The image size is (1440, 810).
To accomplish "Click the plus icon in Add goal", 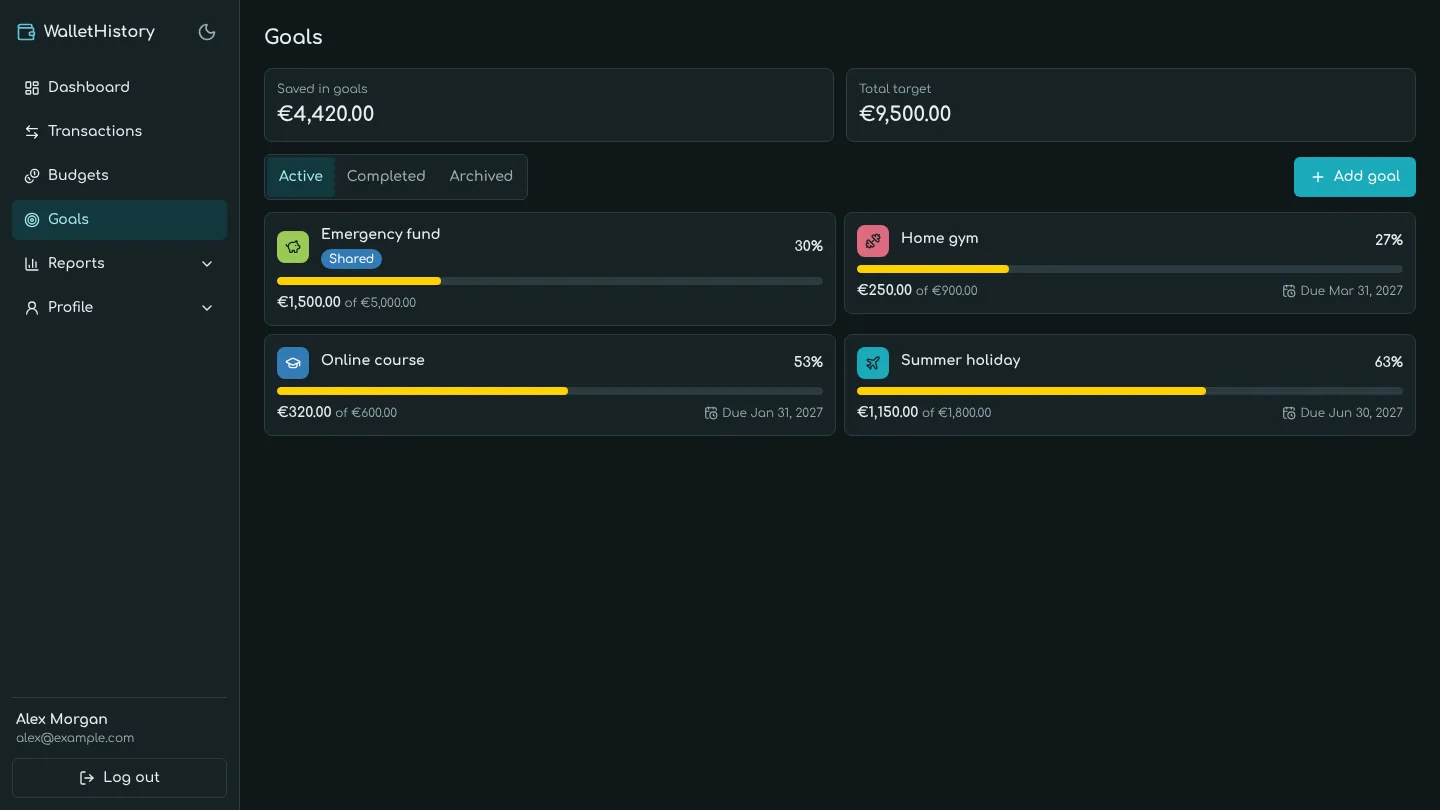I will click(x=1318, y=177).
